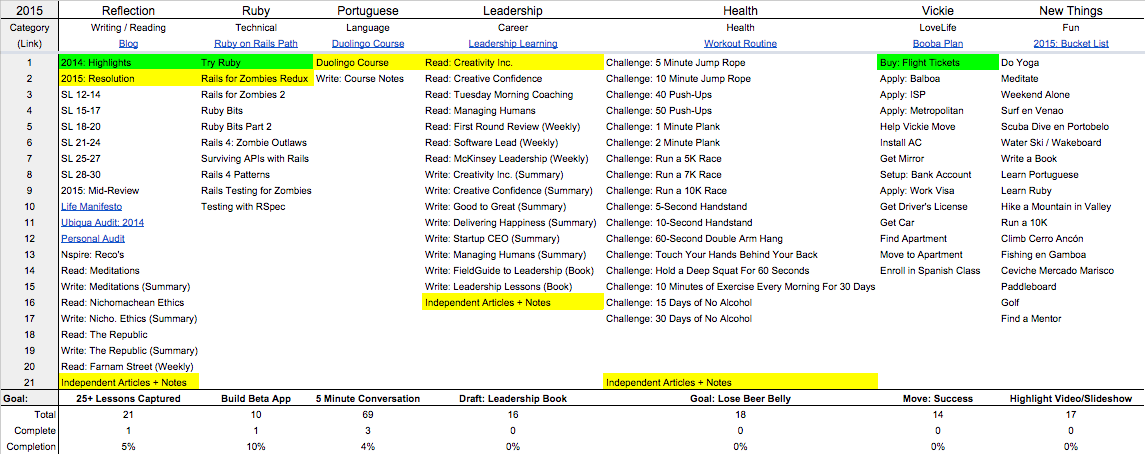This screenshot has height=454, width=1145.
Task: Open the Leadership Learning link
Action: pos(512,44)
